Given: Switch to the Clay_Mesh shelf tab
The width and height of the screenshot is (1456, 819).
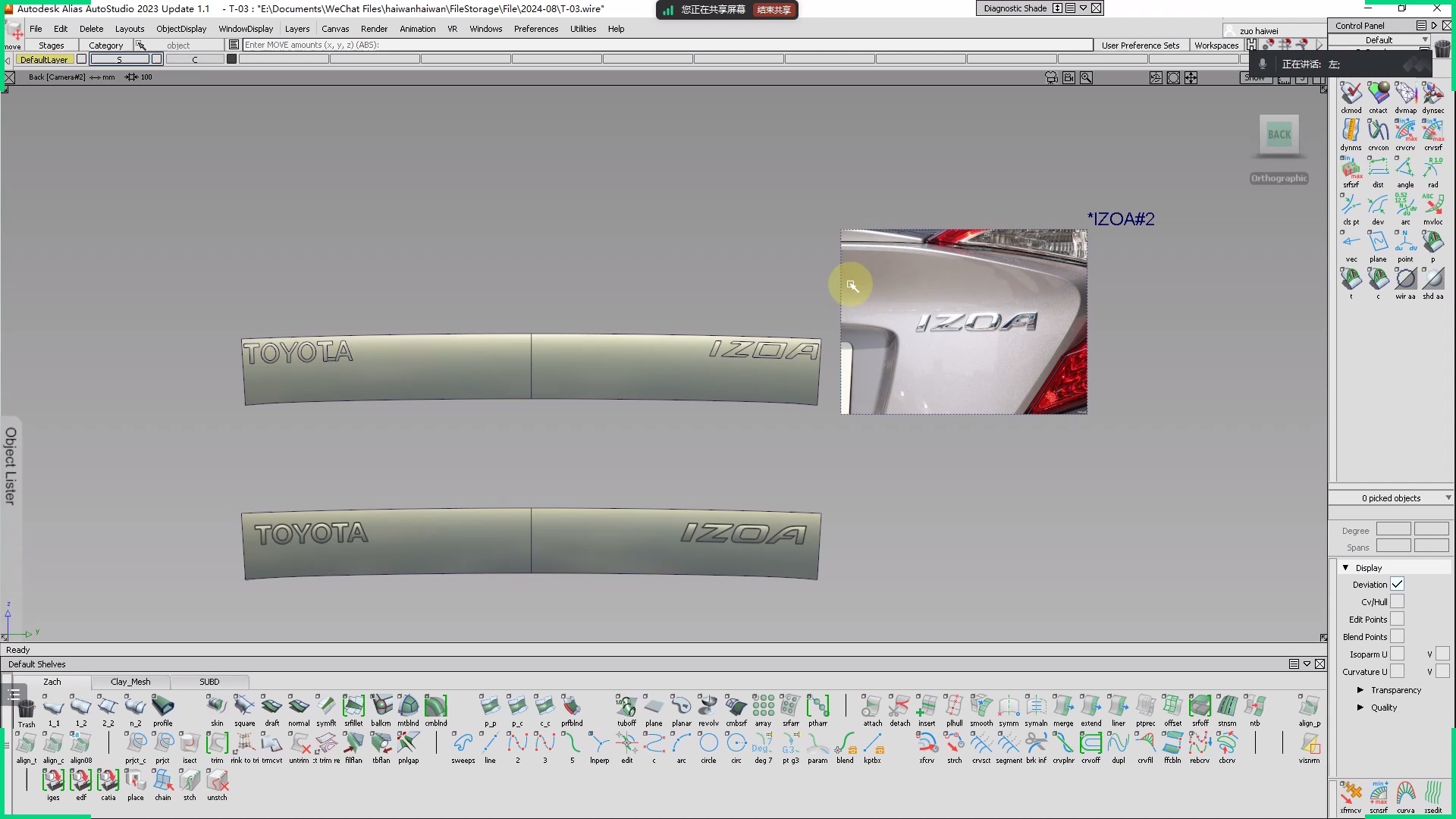Looking at the screenshot, I should click(130, 682).
